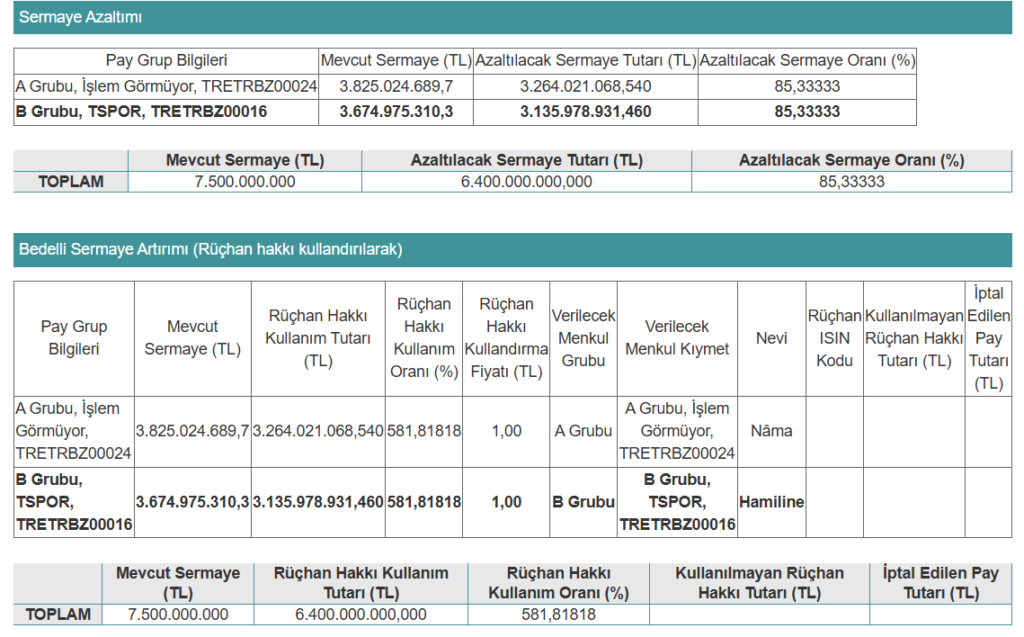
Task: Select 6.400.000.000,000 in capital reduction TOPLAM row
Action: pos(526,182)
